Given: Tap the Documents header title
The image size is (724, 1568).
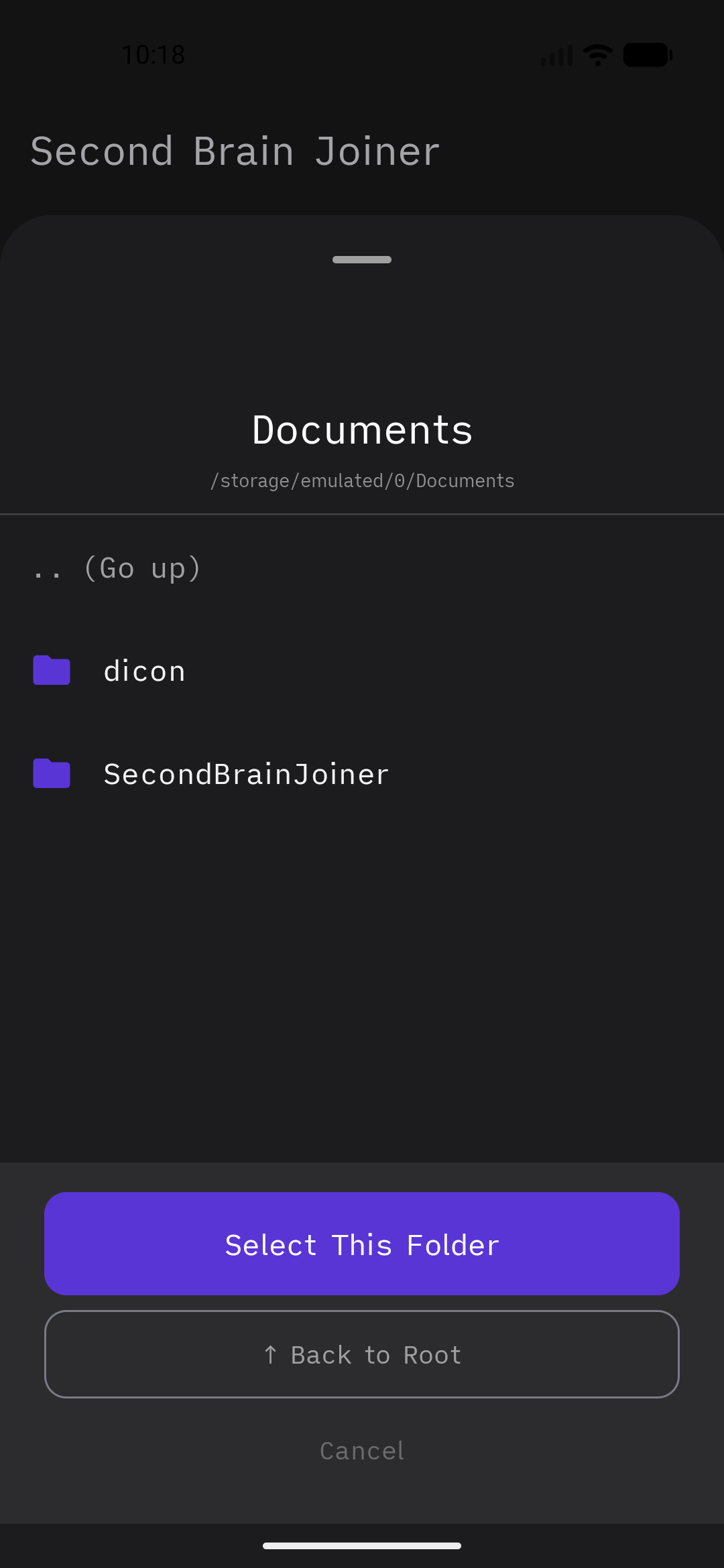Looking at the screenshot, I should tap(361, 430).
